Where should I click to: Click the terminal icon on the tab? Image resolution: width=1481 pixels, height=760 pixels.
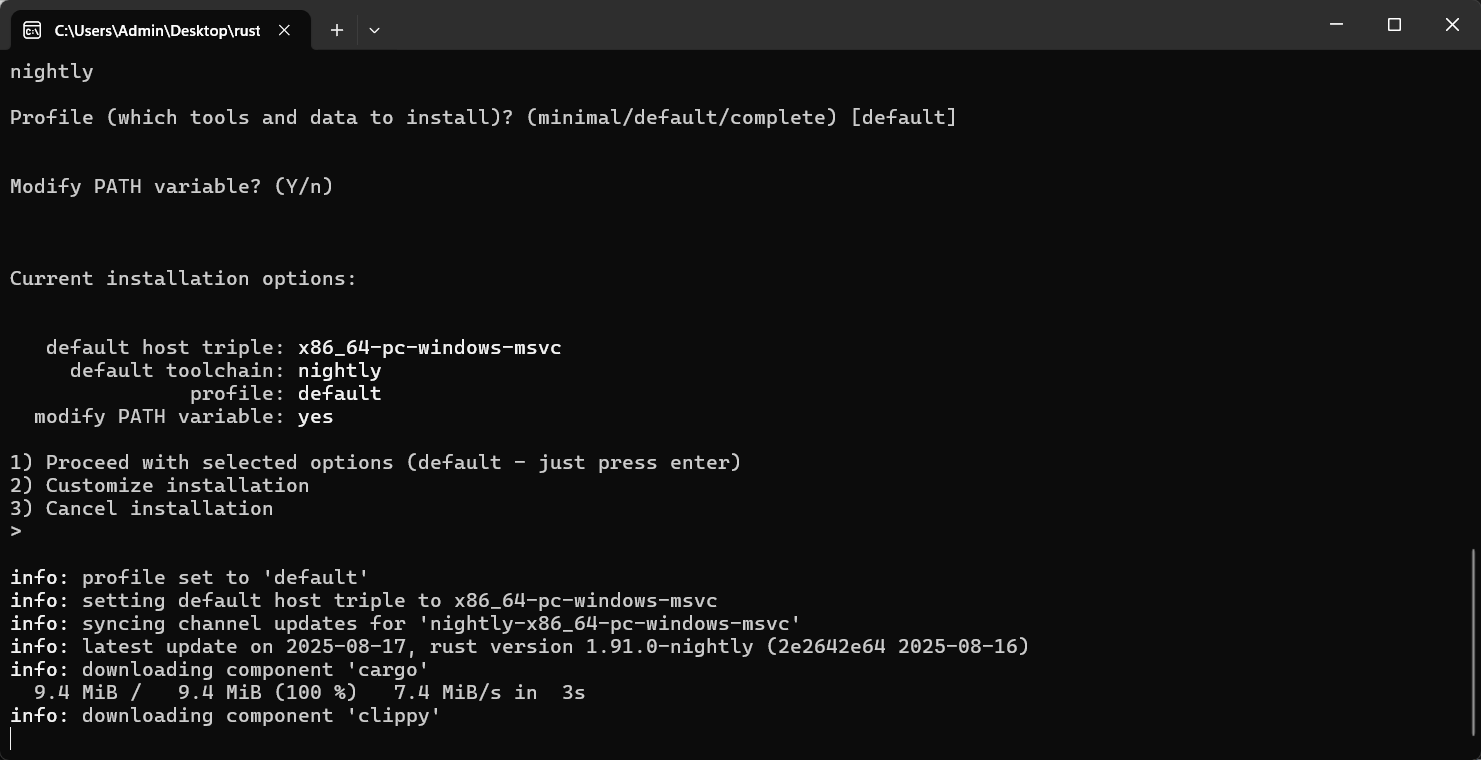(x=32, y=30)
